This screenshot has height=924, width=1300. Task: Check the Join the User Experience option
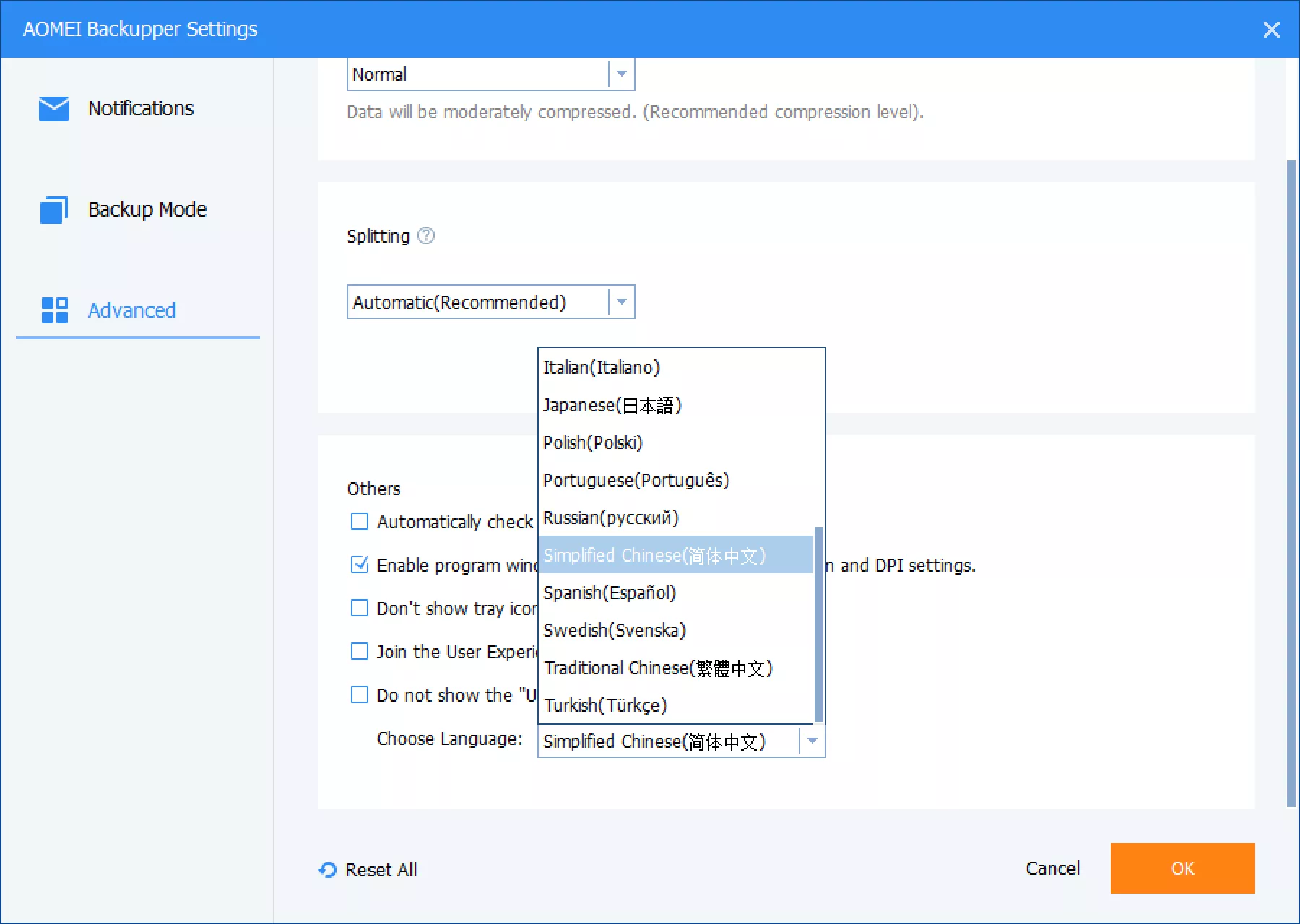click(359, 651)
